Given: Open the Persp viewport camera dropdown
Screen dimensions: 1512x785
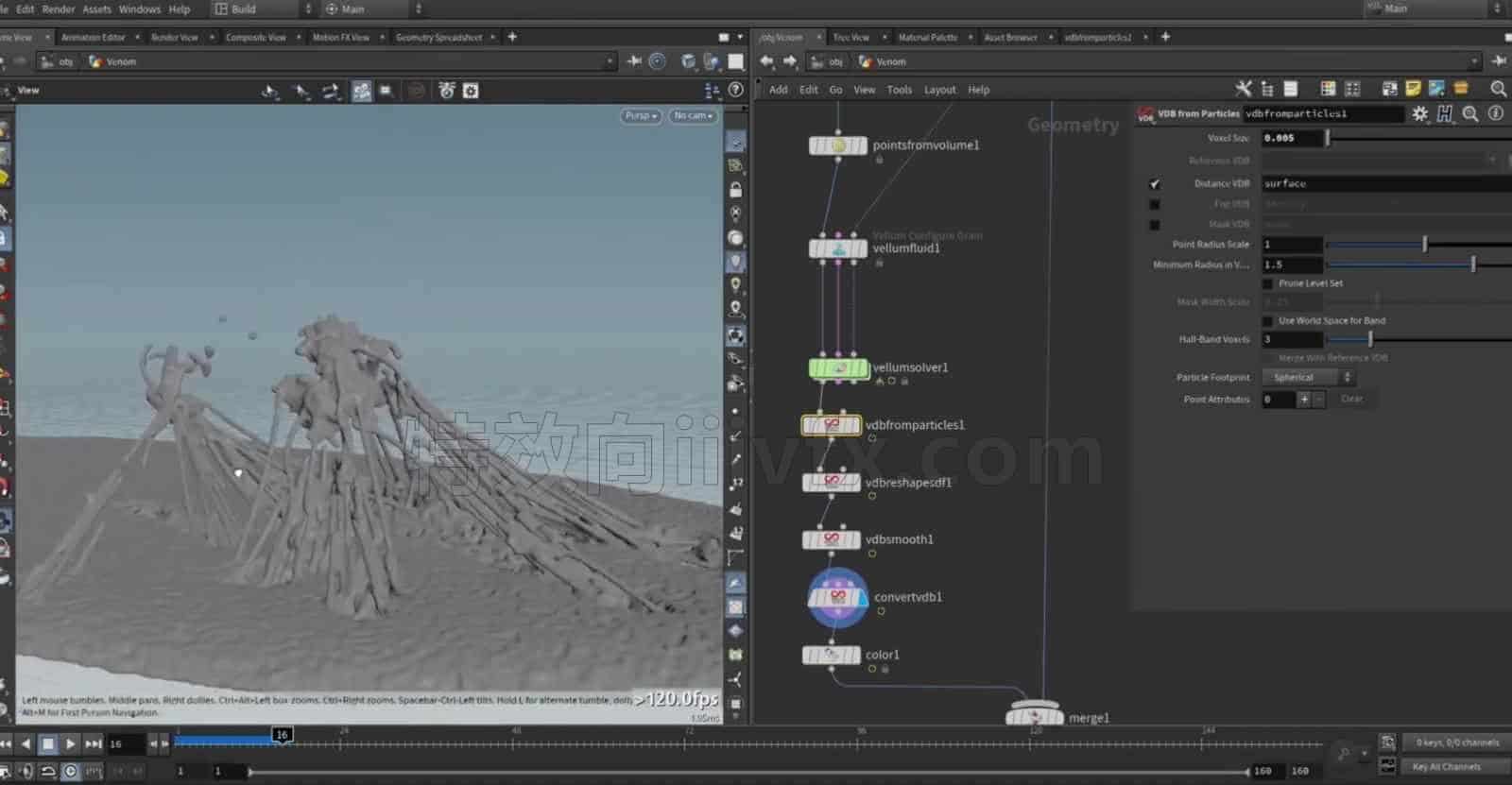Looking at the screenshot, I should (x=641, y=115).
